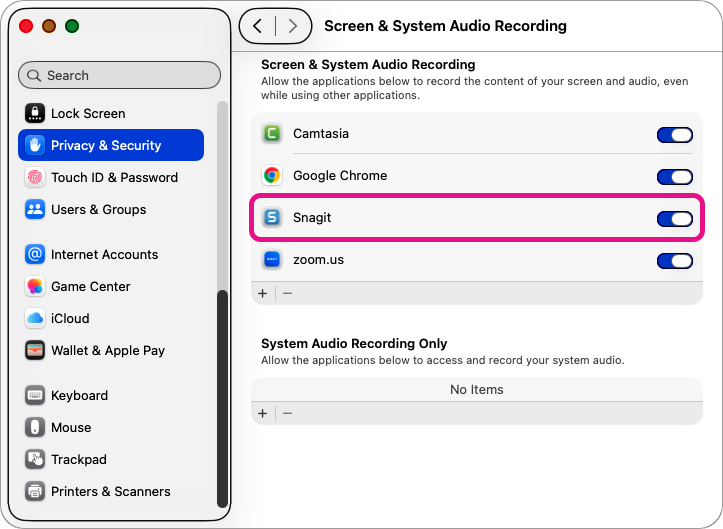
Task: Open Mouse settings
Action: tap(111, 427)
